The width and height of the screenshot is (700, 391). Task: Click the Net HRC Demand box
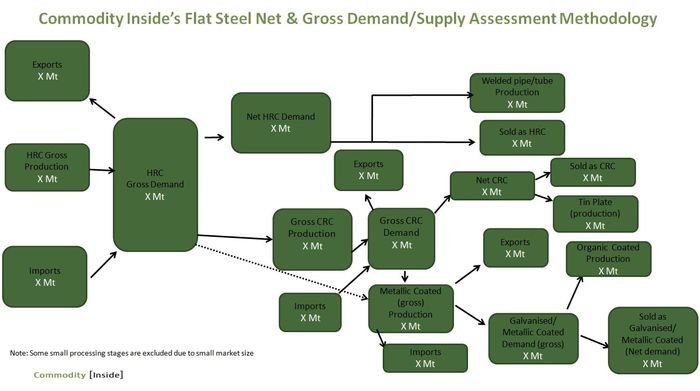click(281, 123)
